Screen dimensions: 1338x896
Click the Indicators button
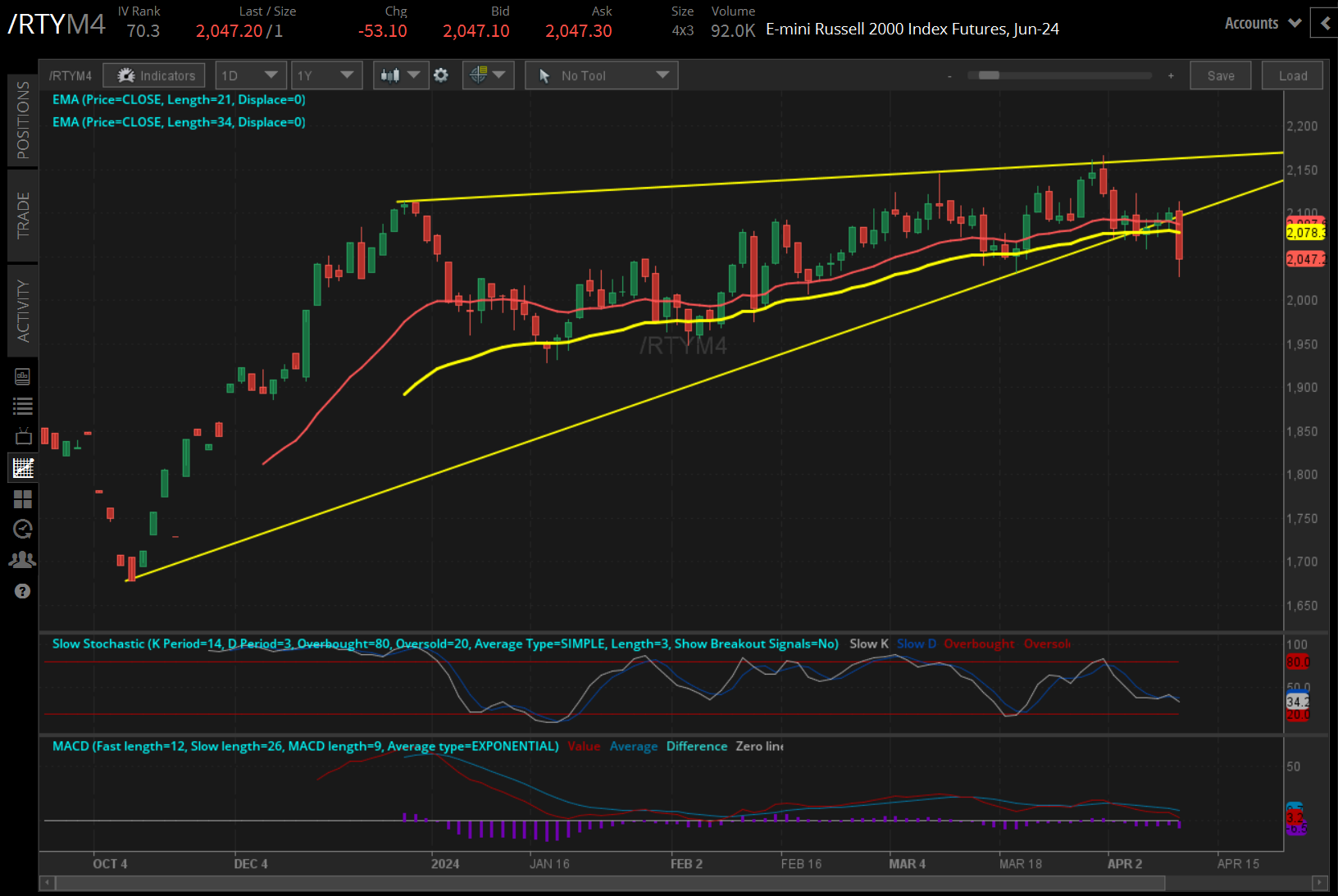(x=154, y=75)
